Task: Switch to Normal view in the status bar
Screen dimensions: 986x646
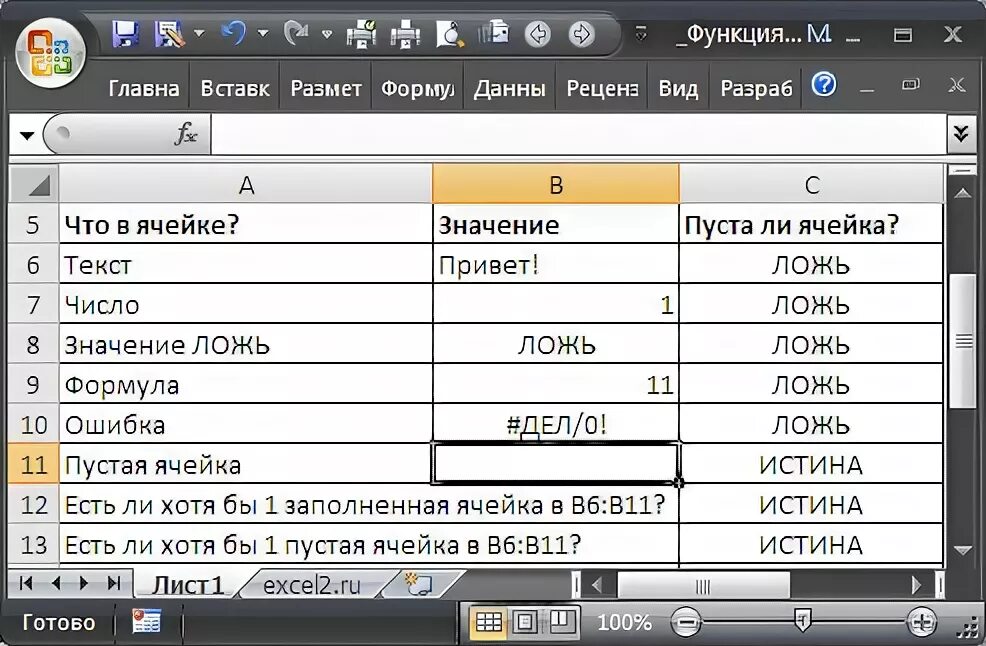Action: pos(489,622)
